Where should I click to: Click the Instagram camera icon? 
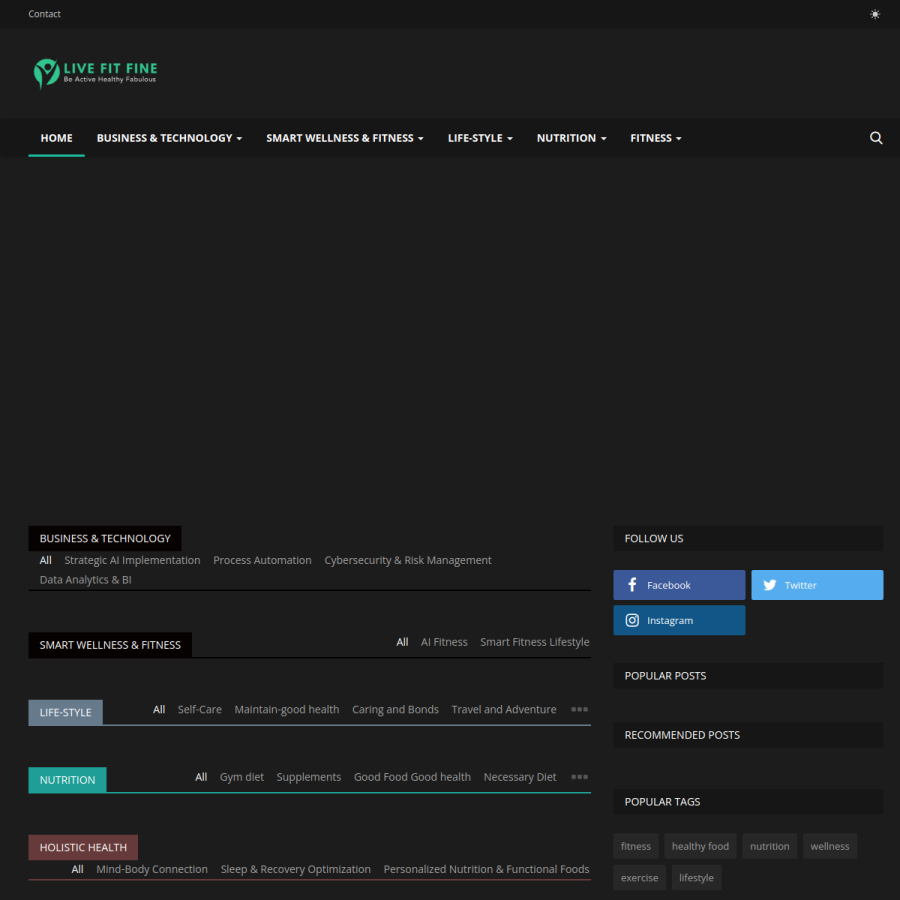[x=632, y=620]
